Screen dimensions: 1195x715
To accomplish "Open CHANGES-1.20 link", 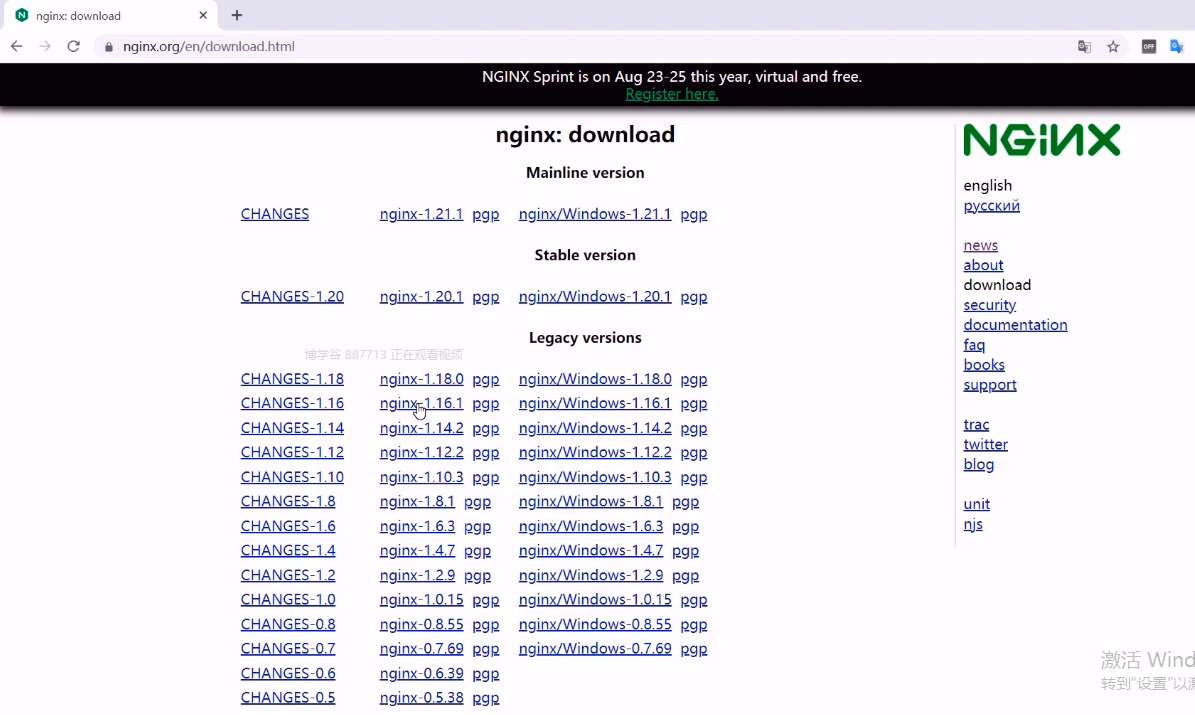I will point(292,297).
